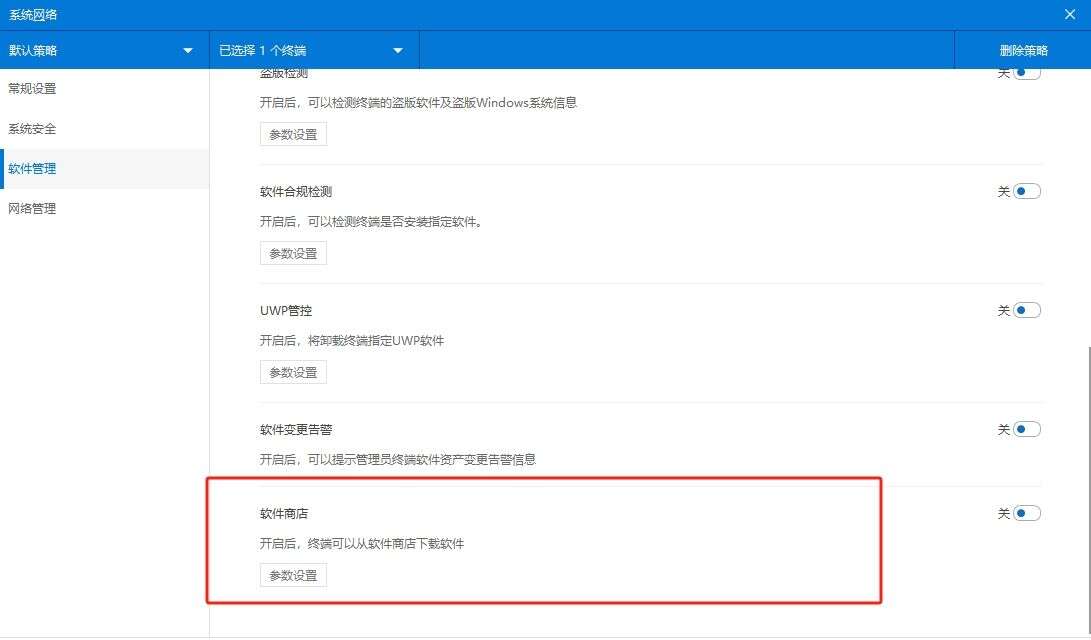Close the 系统网络 dialog
Viewport: 1091px width, 640px height.
[x=1069, y=13]
